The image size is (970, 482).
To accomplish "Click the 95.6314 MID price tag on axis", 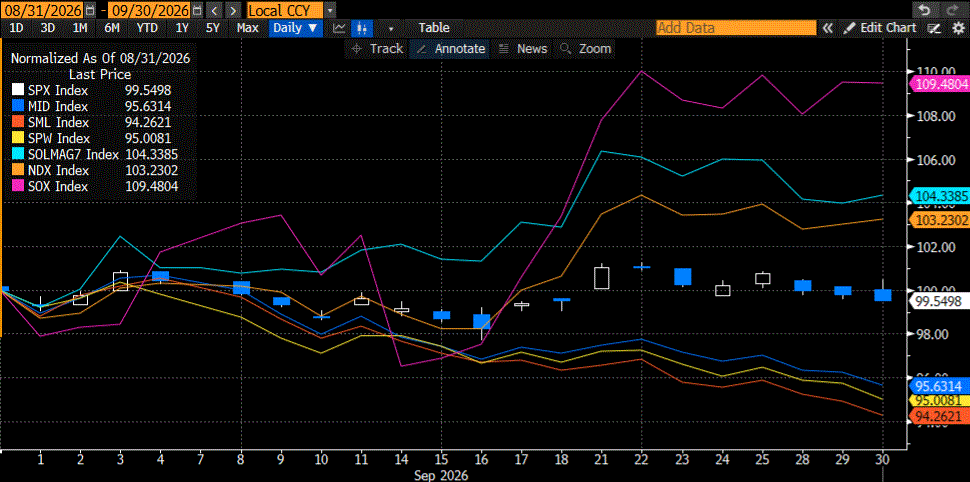I will (938, 386).
